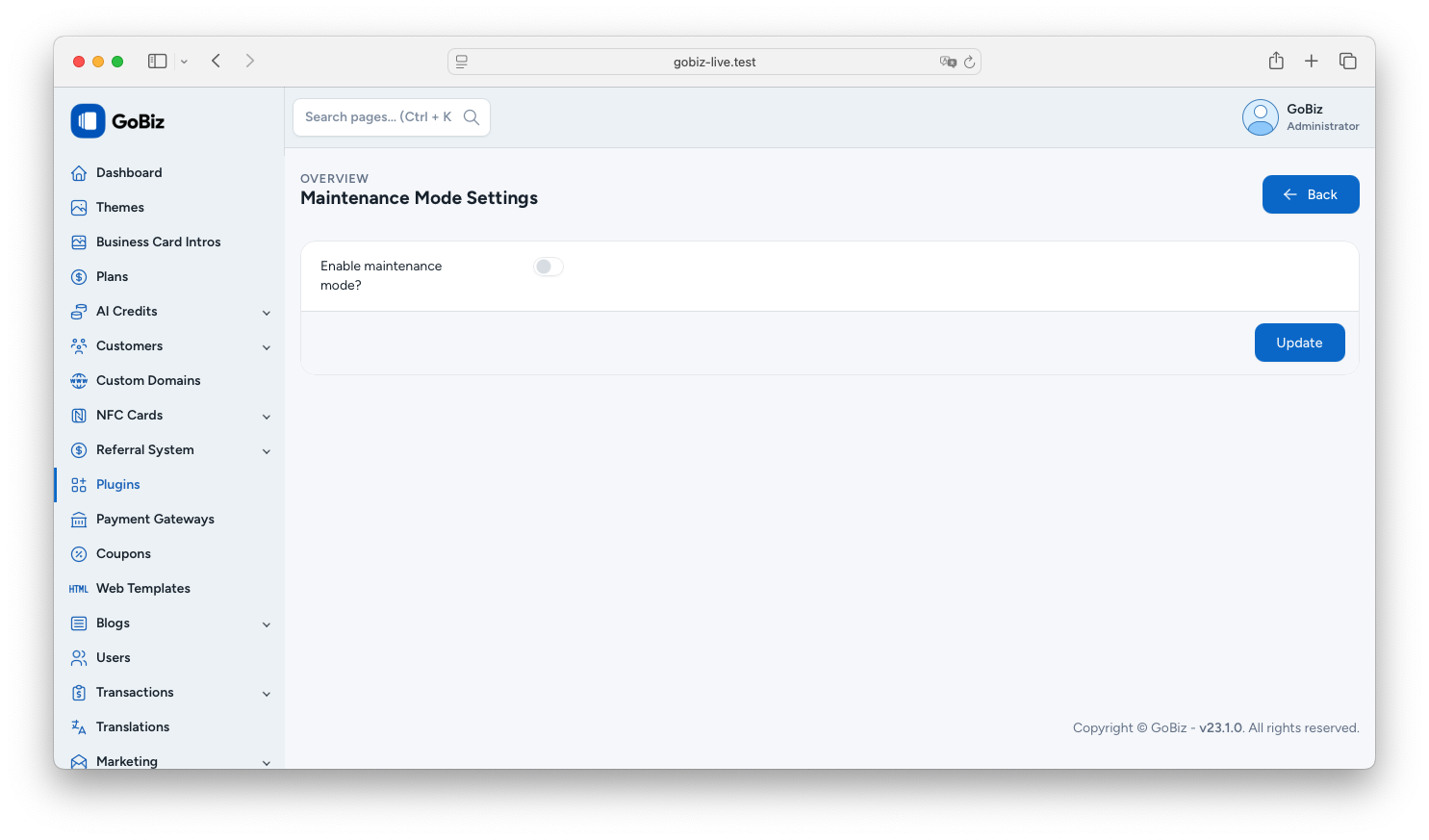The width and height of the screenshot is (1429, 840).
Task: Click the Themes image icon
Action: coord(79,208)
